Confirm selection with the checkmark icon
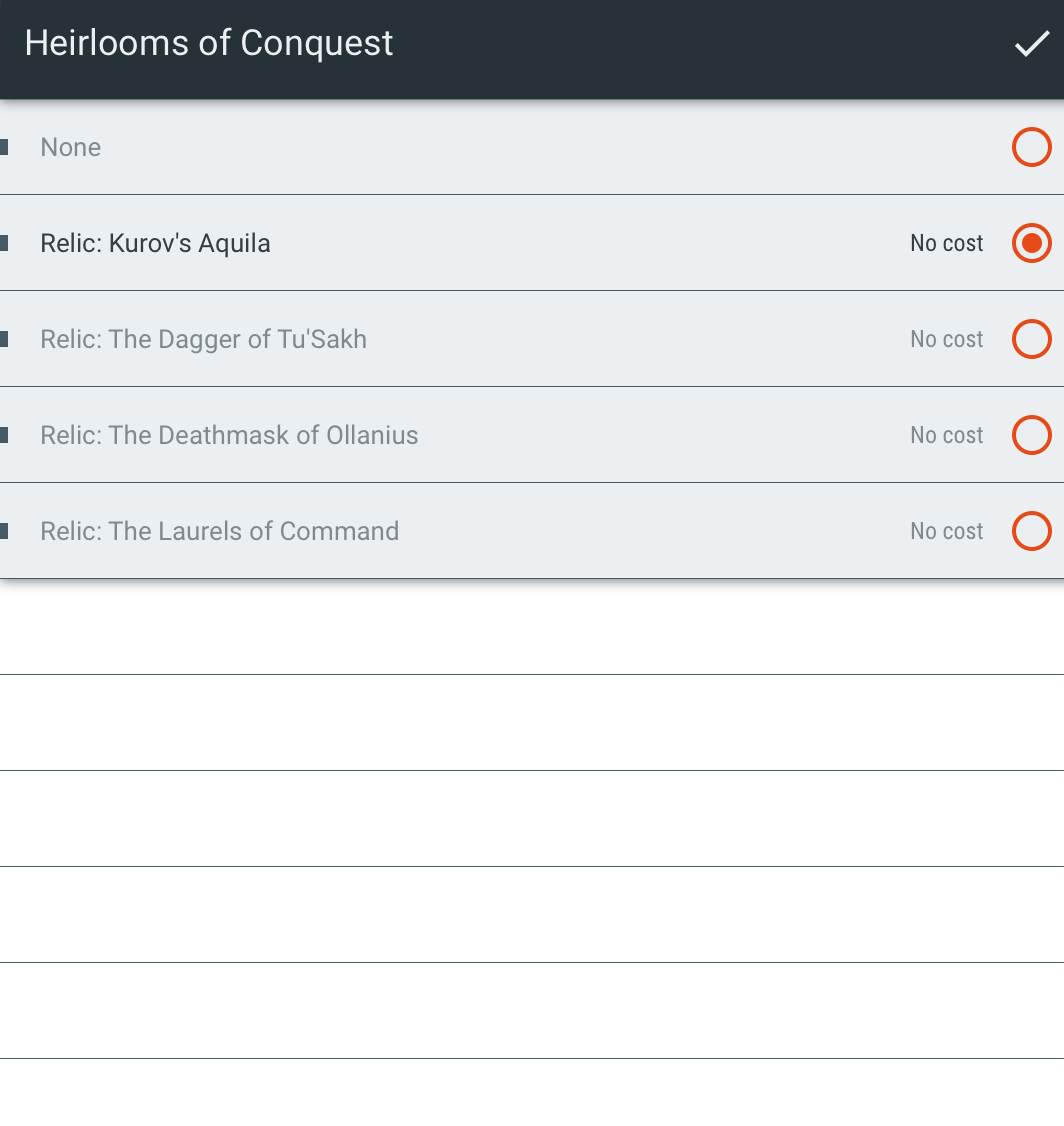 (1032, 43)
